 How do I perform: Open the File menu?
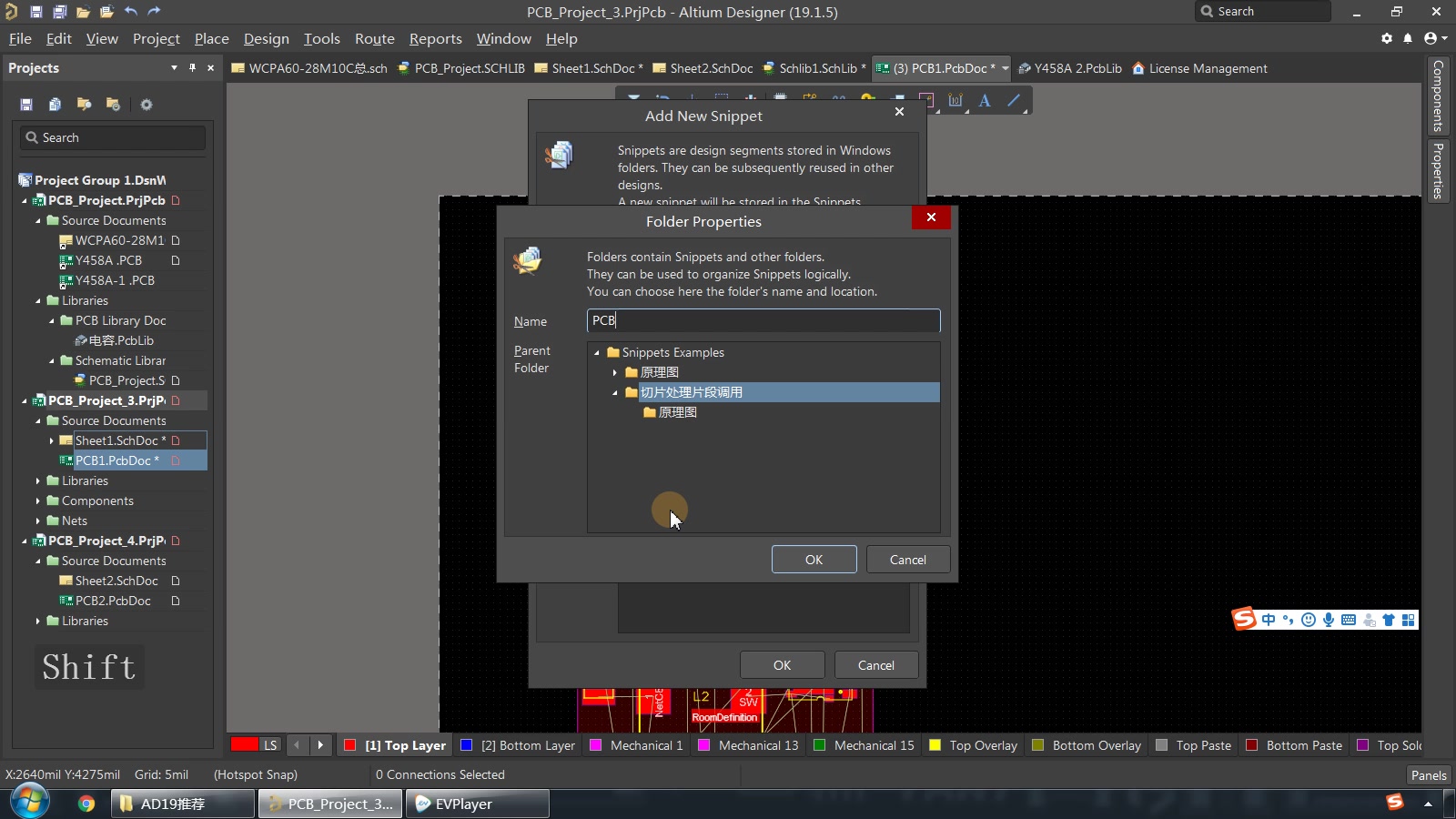[x=20, y=38]
